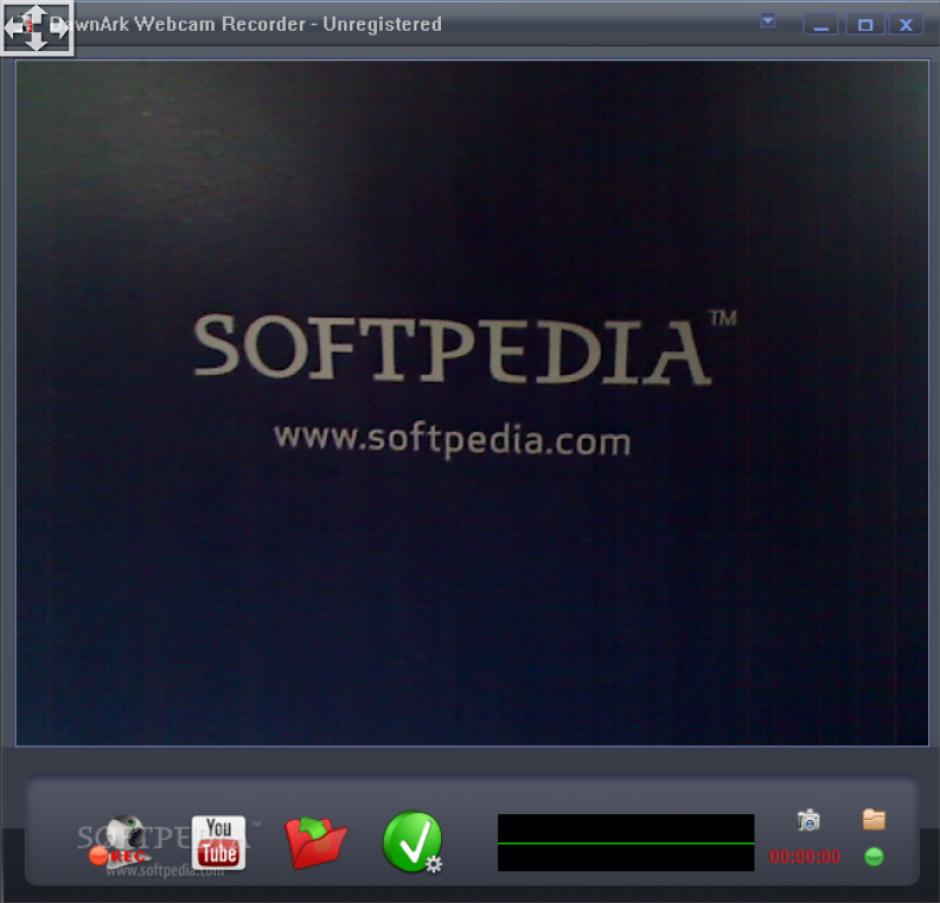
Task: Click the green status indicator light
Action: (873, 856)
